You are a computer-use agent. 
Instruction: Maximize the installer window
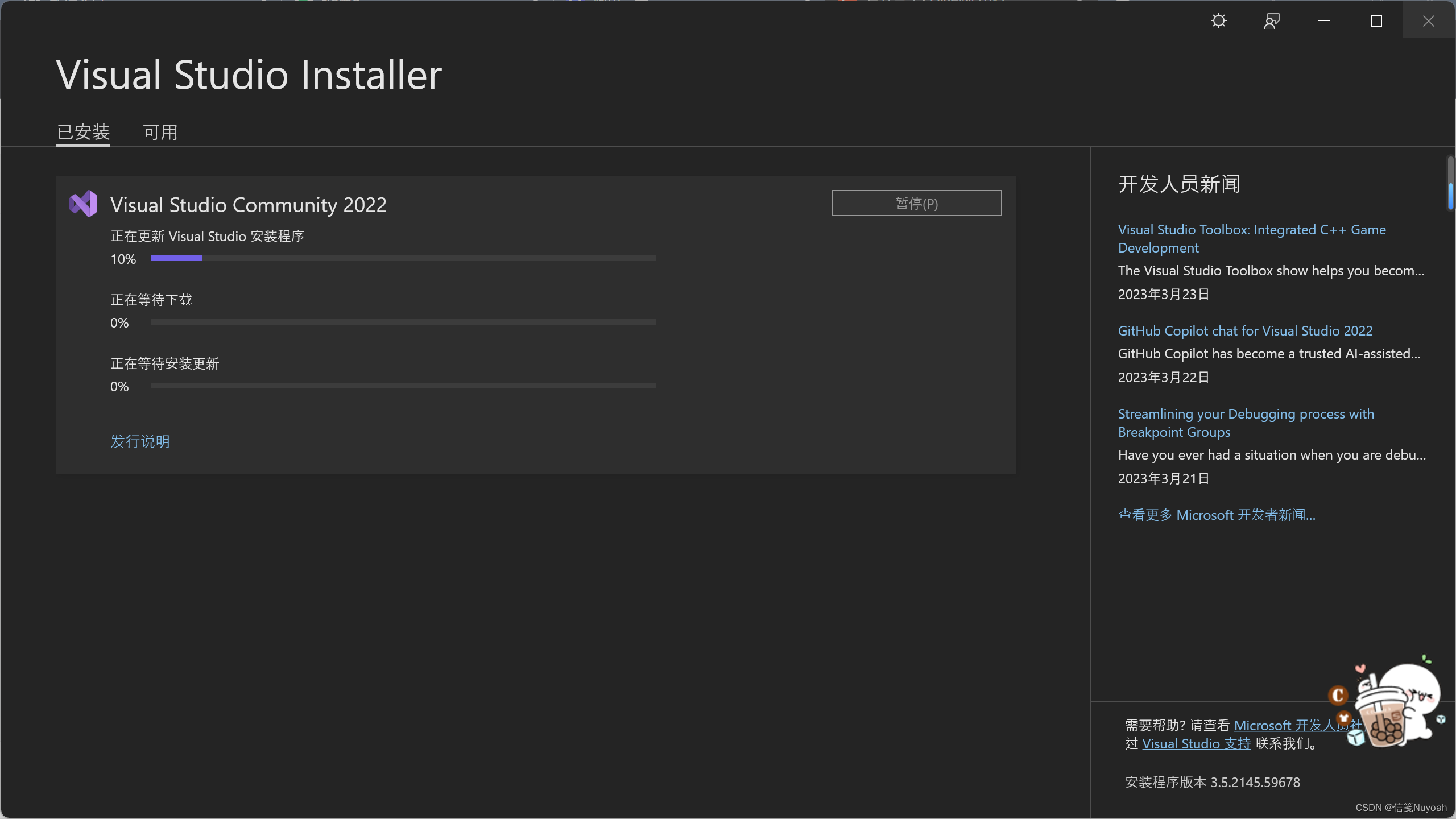click(1376, 22)
